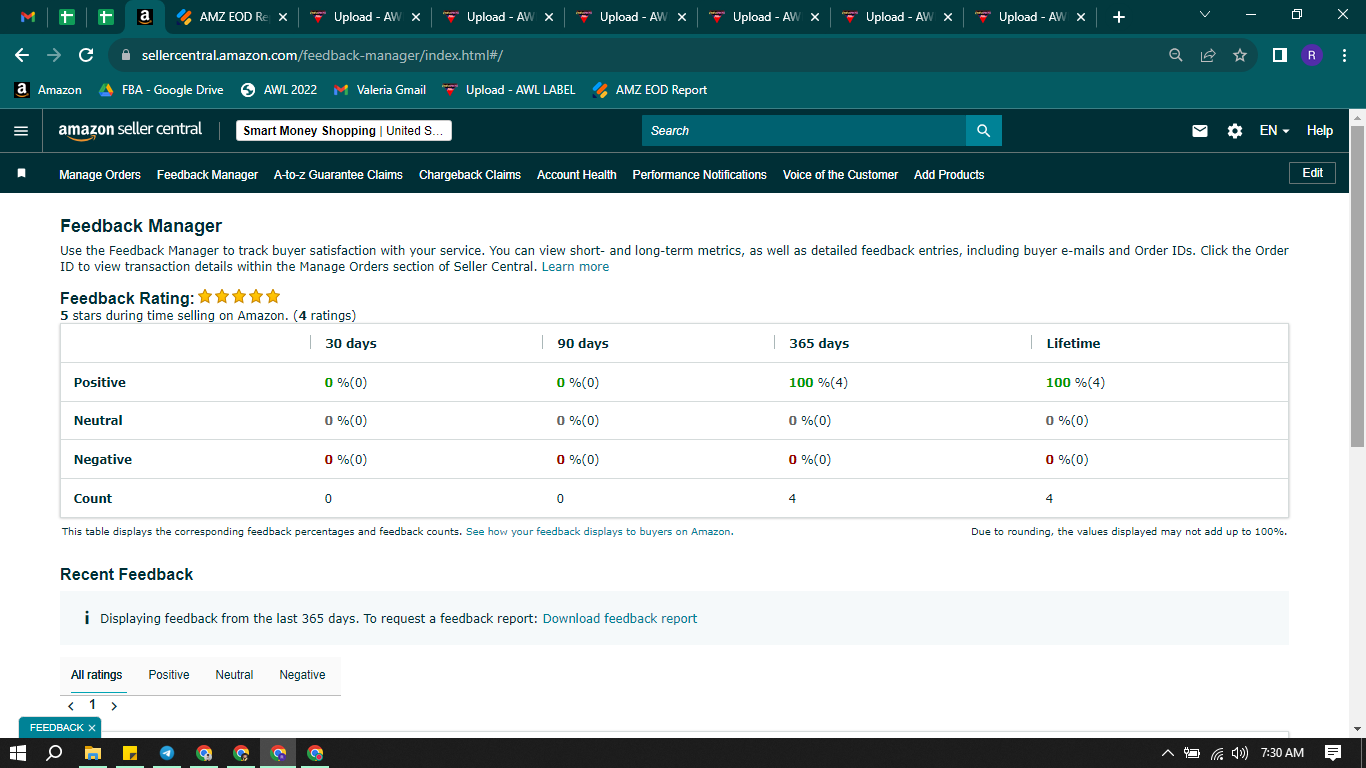1366x768 pixels.
Task: Bookmark this page with the star
Action: [x=1240, y=55]
